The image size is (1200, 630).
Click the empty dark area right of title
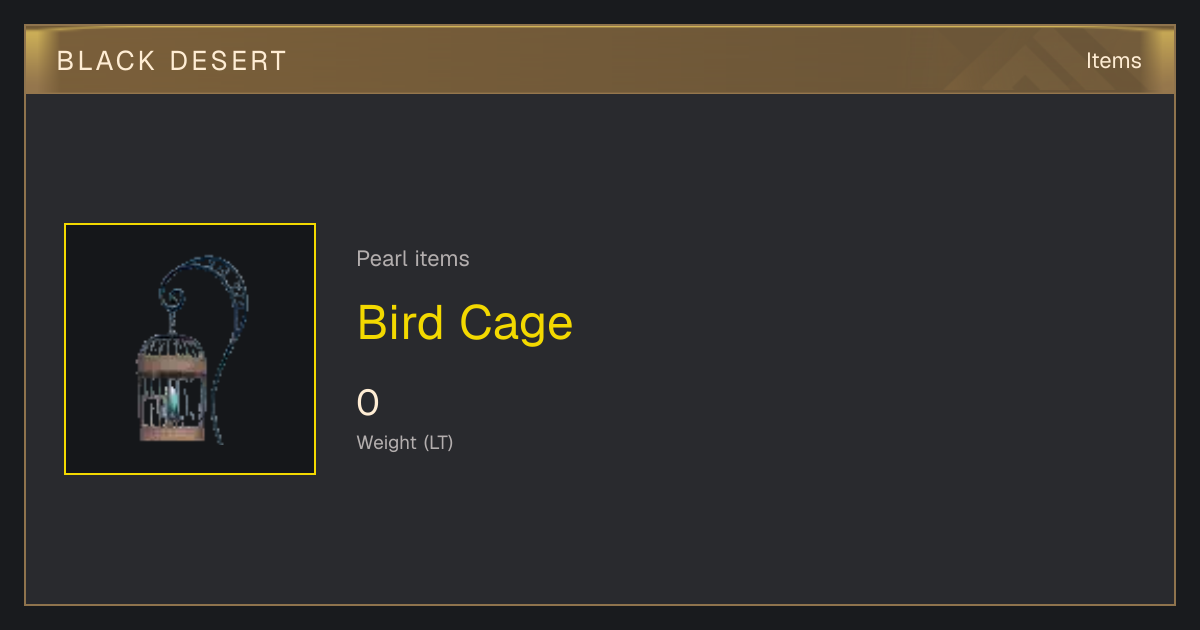[860, 323]
